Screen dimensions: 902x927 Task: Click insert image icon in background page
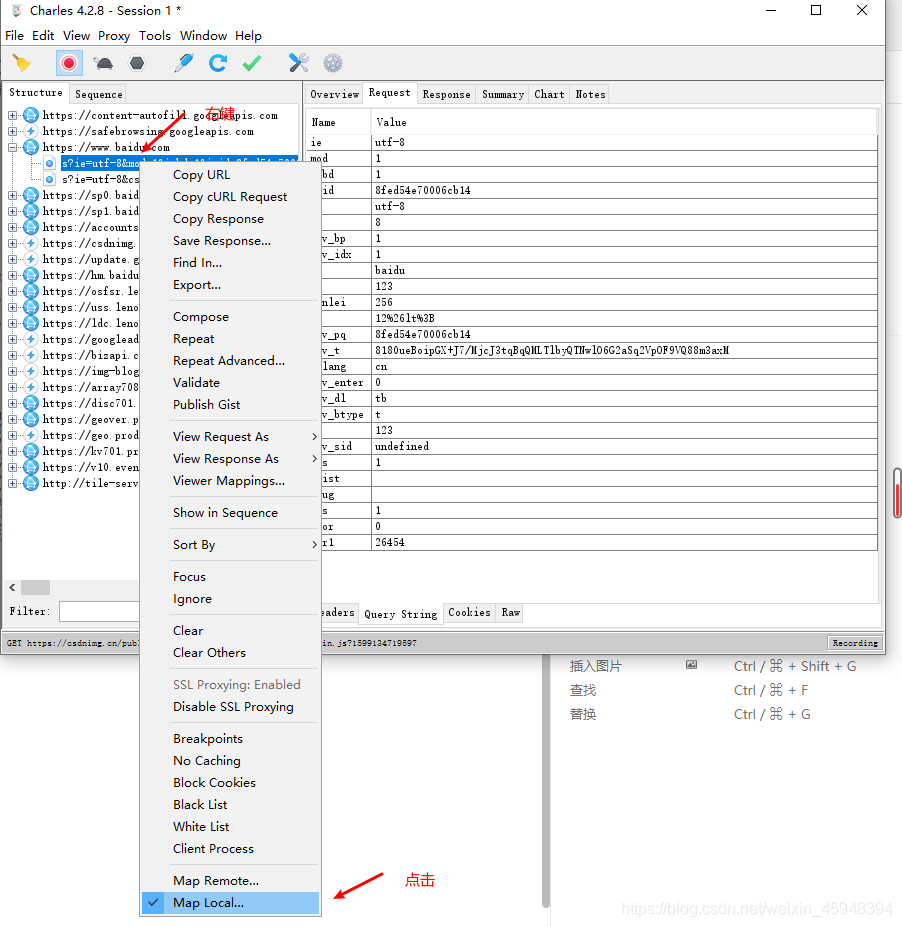691,665
